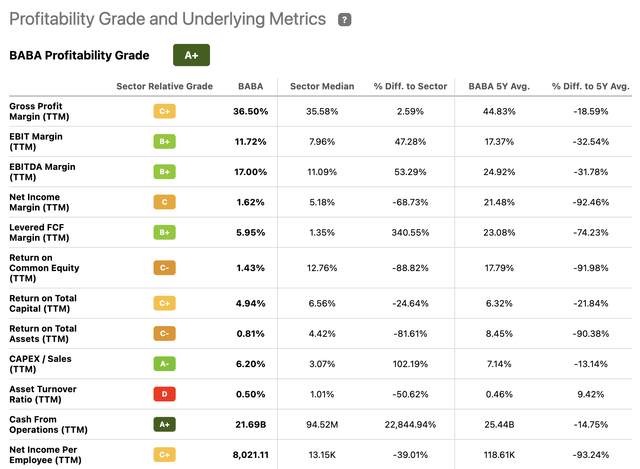Click the B+ grade badge for EBIT Margin
This screenshot has width=640, height=469.
[165, 142]
